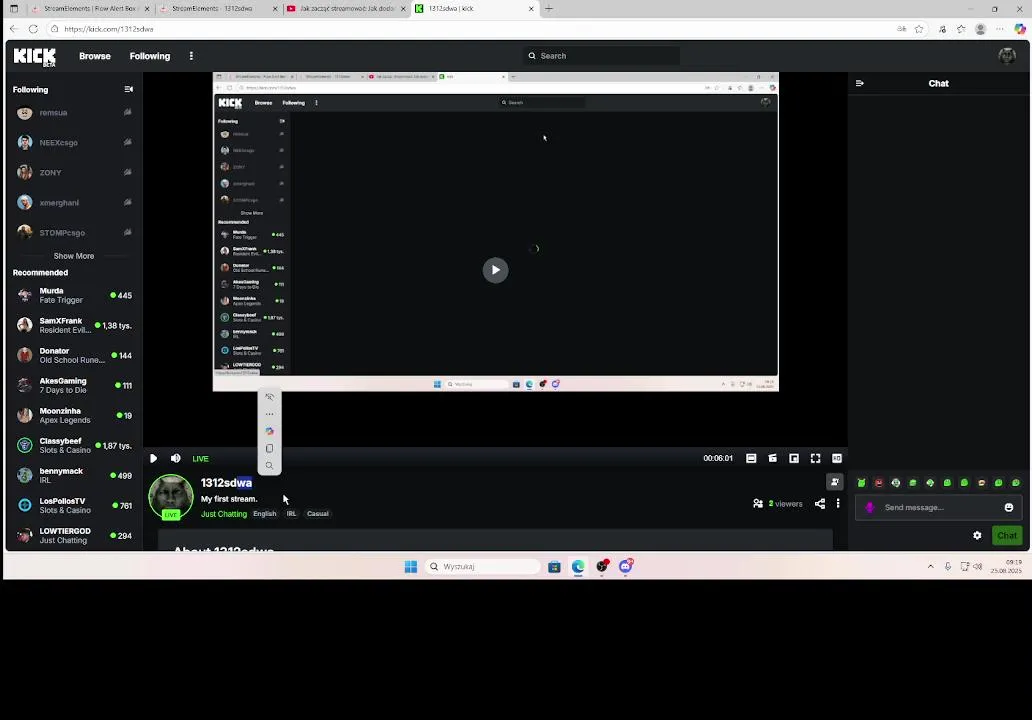This screenshot has height=720, width=1032.
Task: Add the page to browser favorites
Action: [919, 29]
